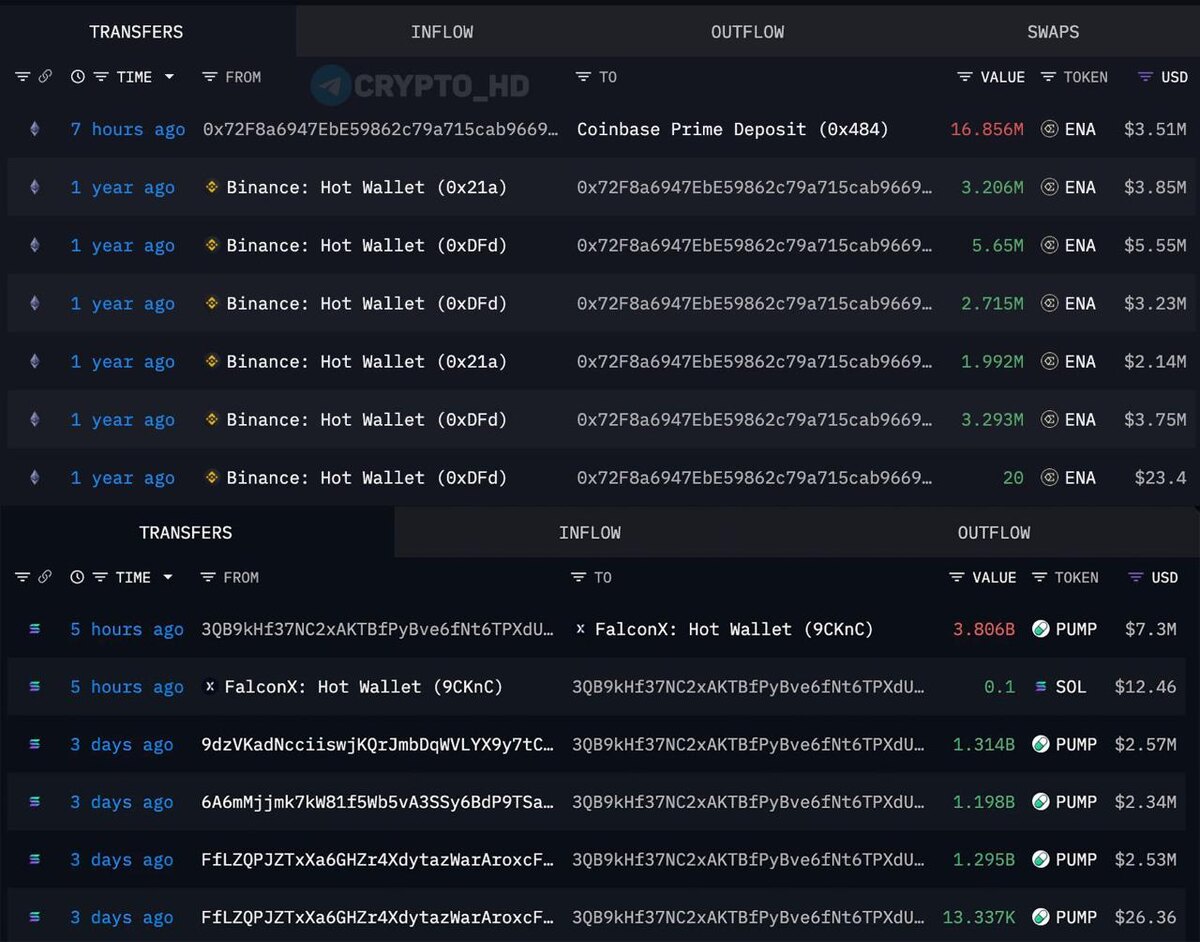Click the Ethereum chain icon in the 16.856M row
Screen dimensions: 1200x942
coord(35,129)
